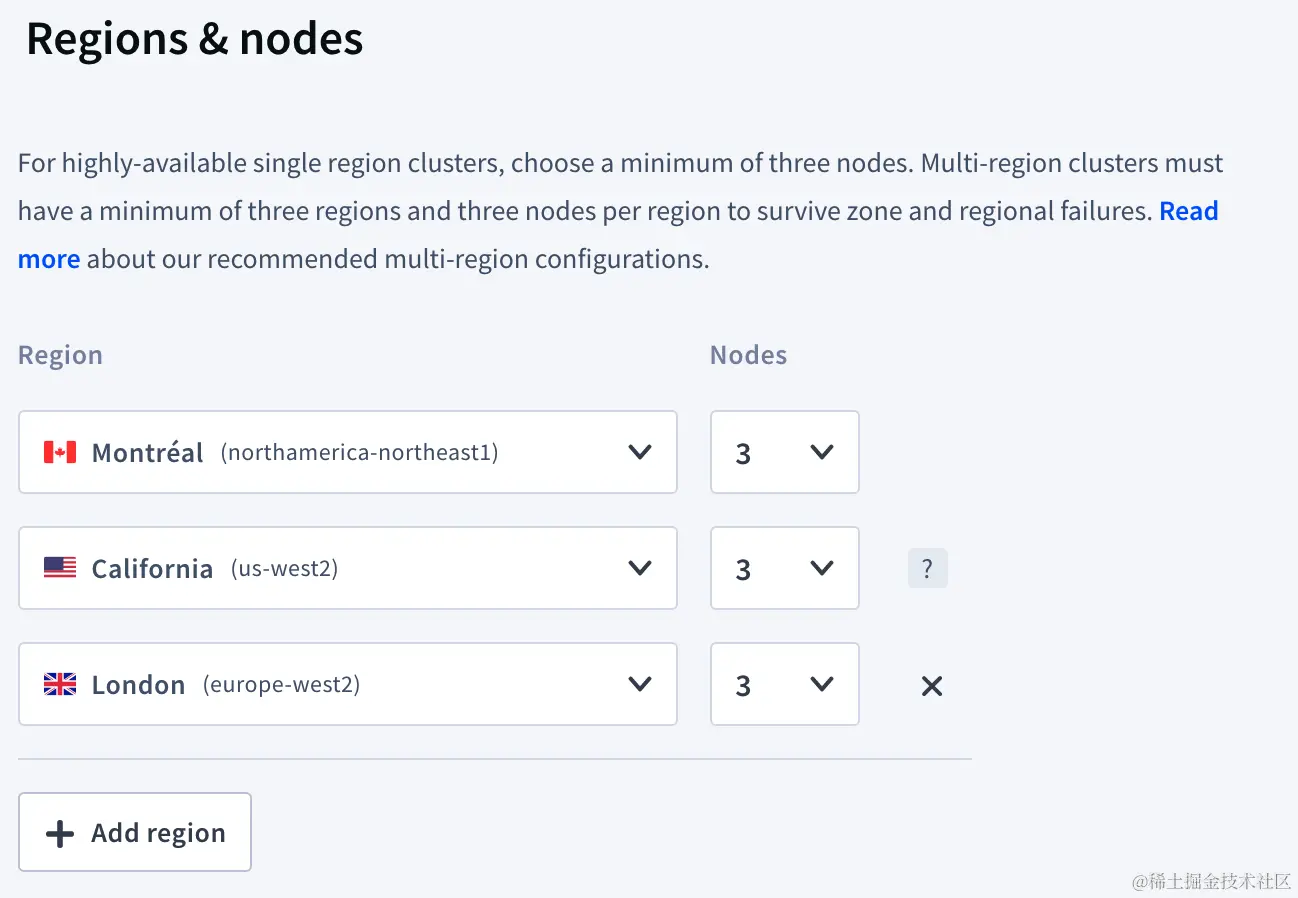Change the node count for London

coord(785,684)
